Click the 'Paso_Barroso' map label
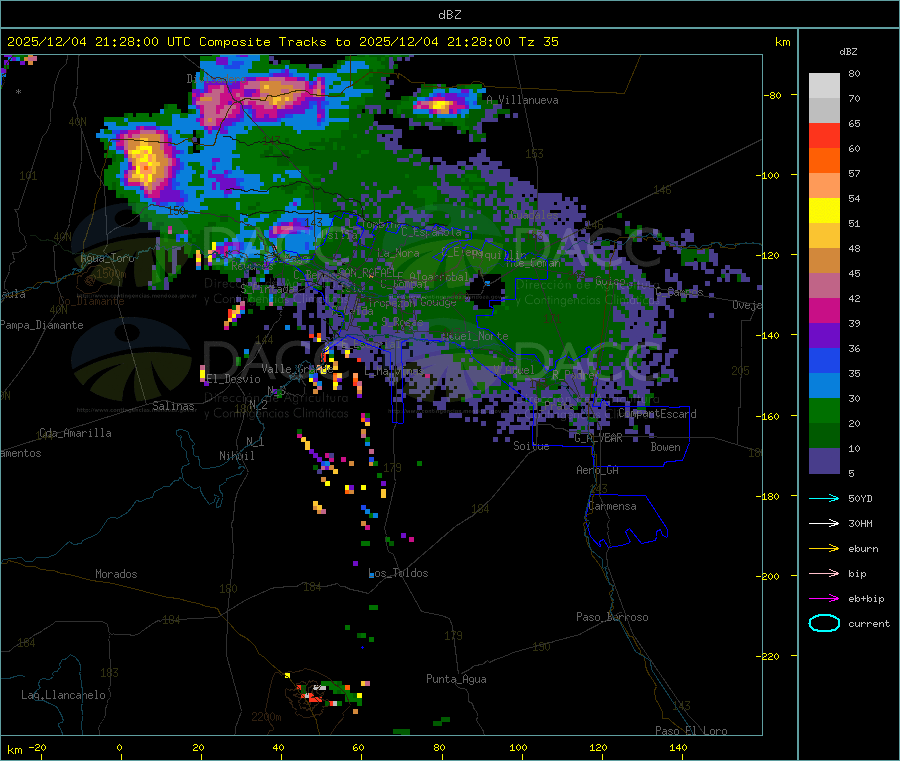The height and width of the screenshot is (761, 900). (612, 617)
